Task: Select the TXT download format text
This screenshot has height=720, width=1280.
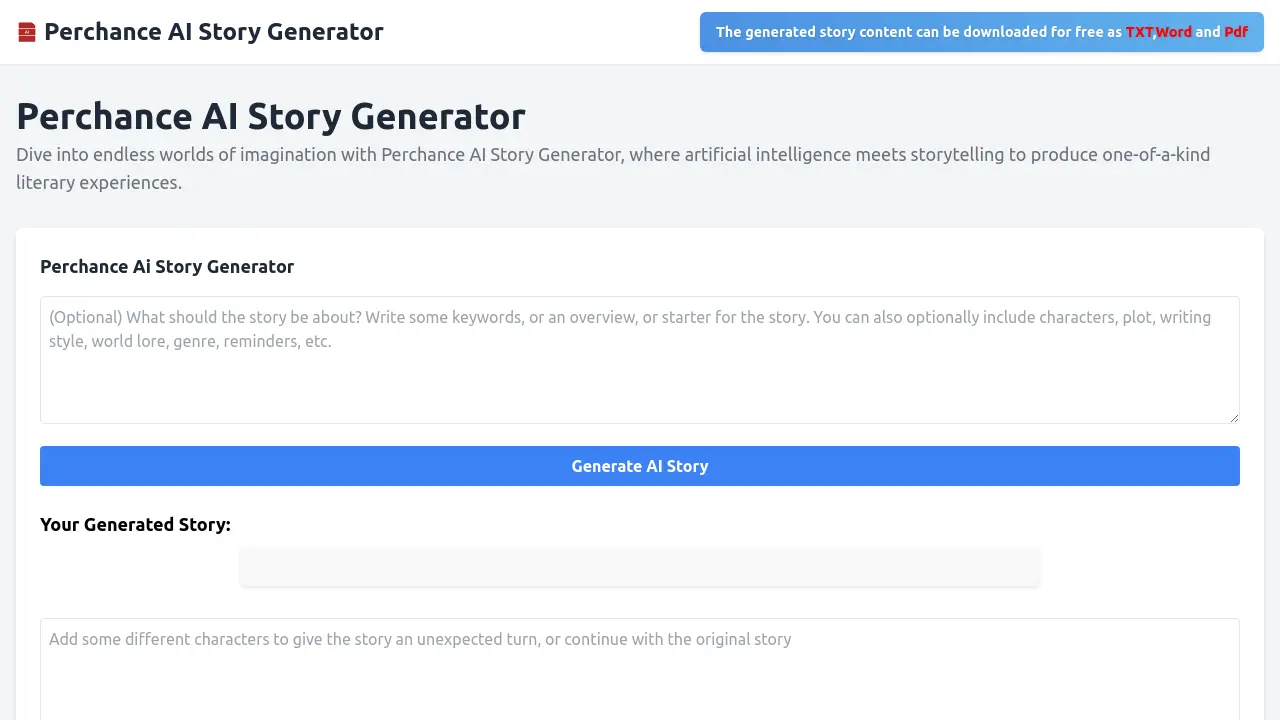Action: [x=1137, y=31]
